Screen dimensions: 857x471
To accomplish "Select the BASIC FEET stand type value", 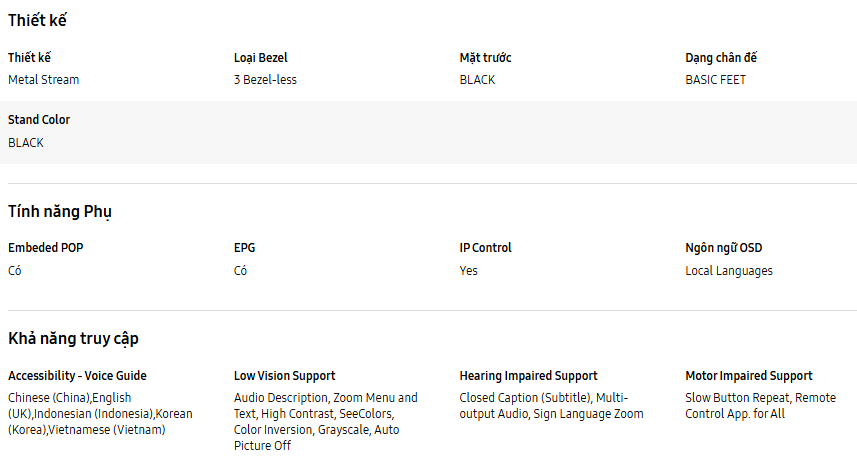I will pyautogui.click(x=715, y=80).
